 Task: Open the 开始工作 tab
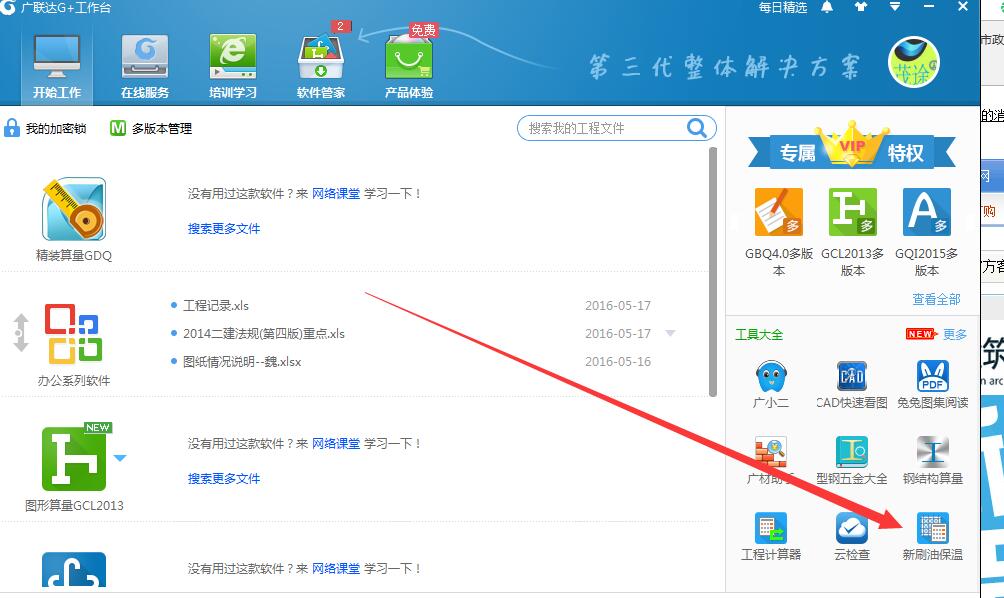57,67
